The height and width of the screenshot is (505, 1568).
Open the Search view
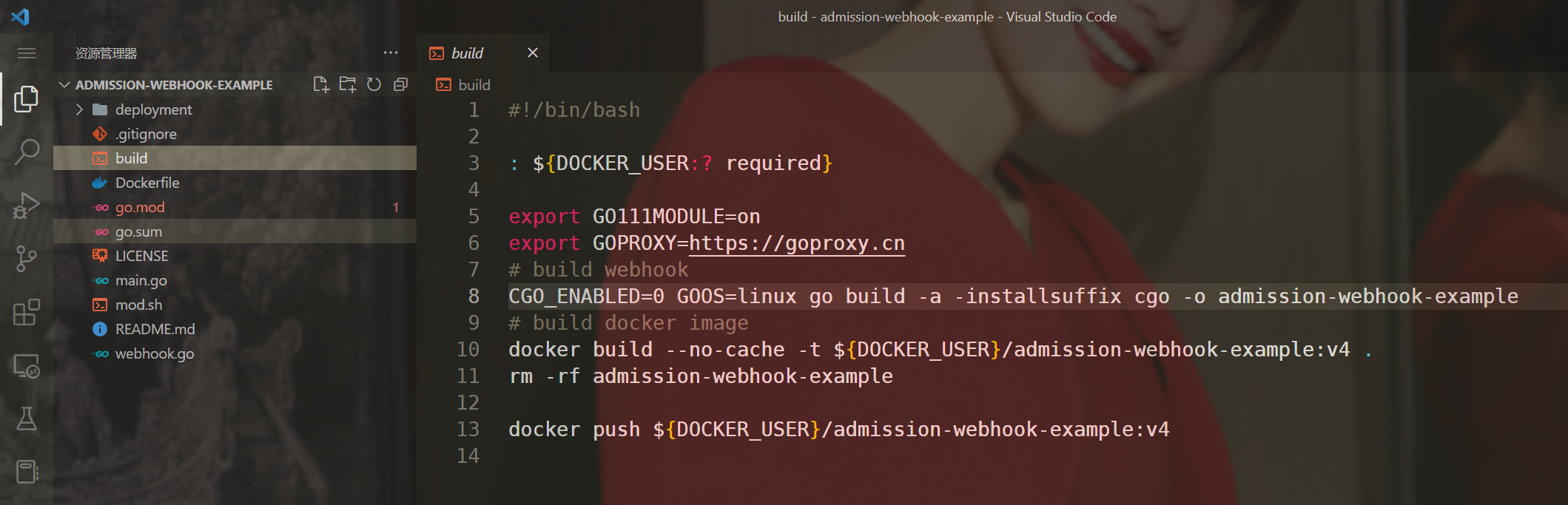tap(27, 152)
